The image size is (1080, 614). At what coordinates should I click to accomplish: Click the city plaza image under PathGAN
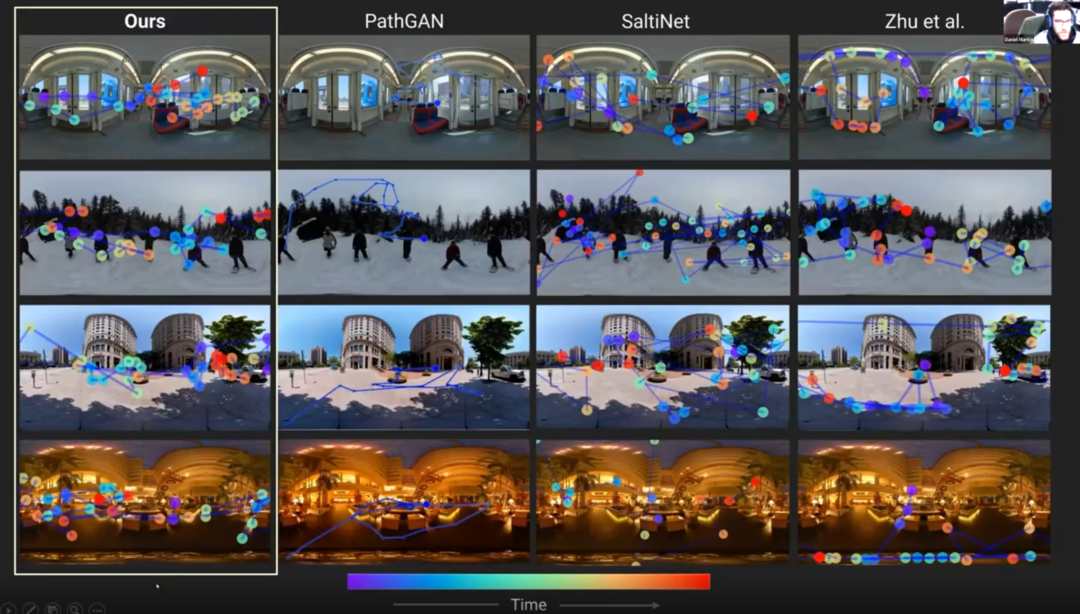pos(404,367)
